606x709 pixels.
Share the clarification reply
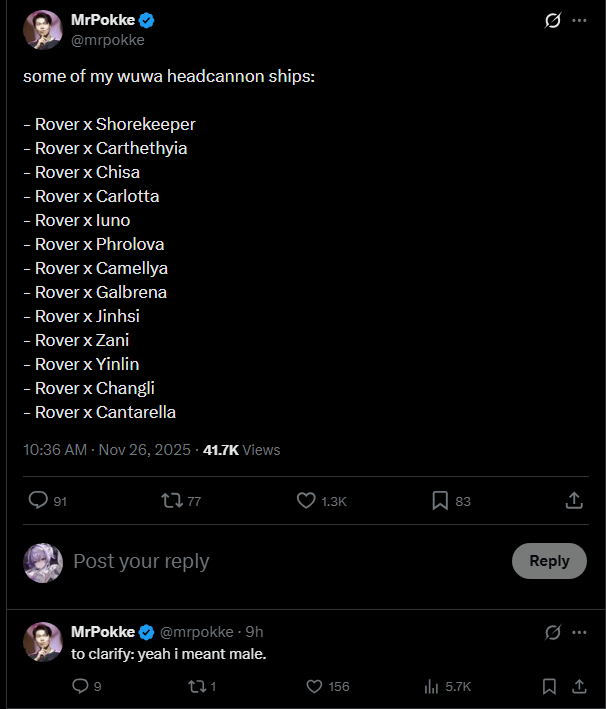(579, 686)
